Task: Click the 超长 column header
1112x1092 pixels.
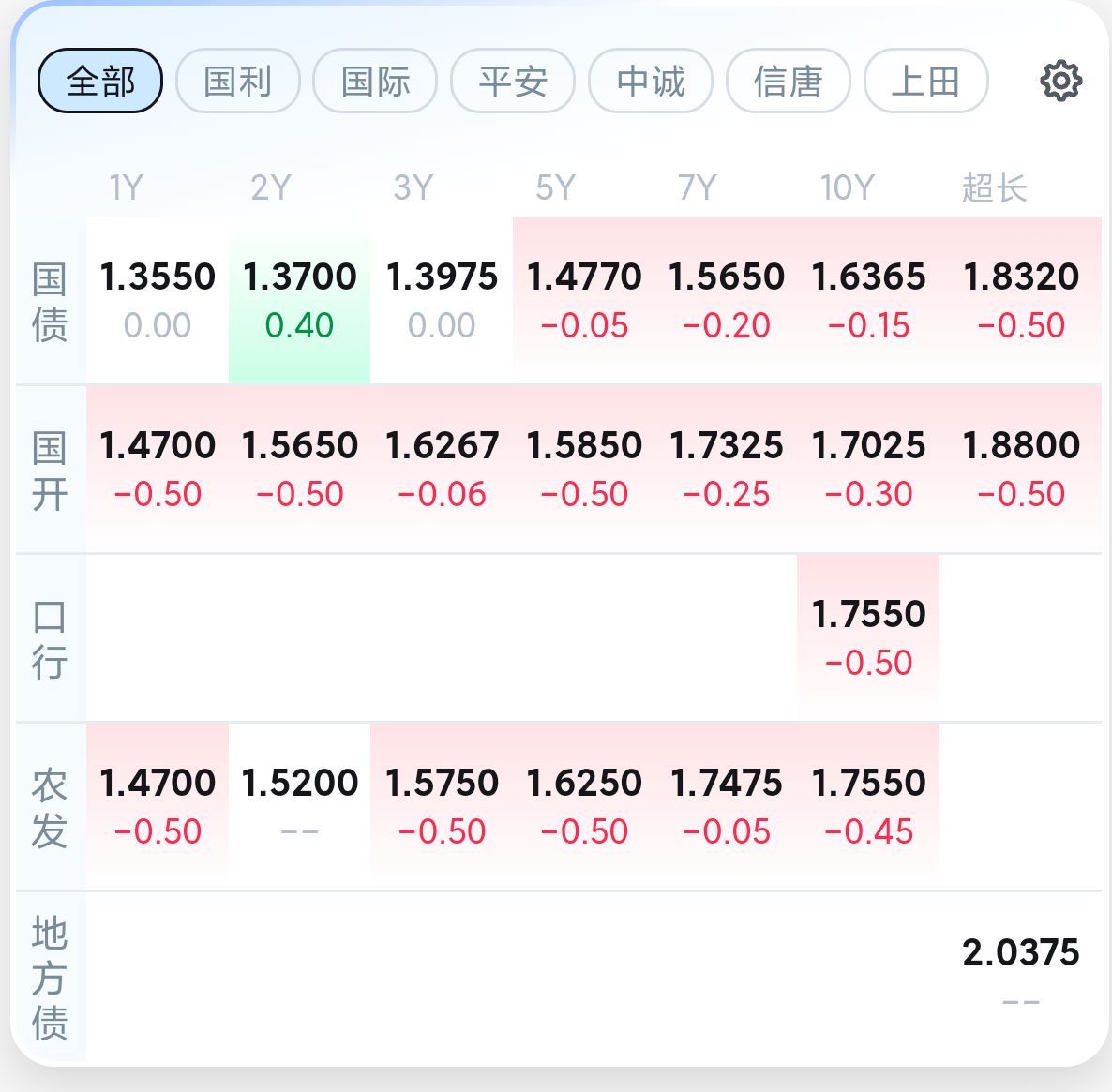Action: pos(994,187)
